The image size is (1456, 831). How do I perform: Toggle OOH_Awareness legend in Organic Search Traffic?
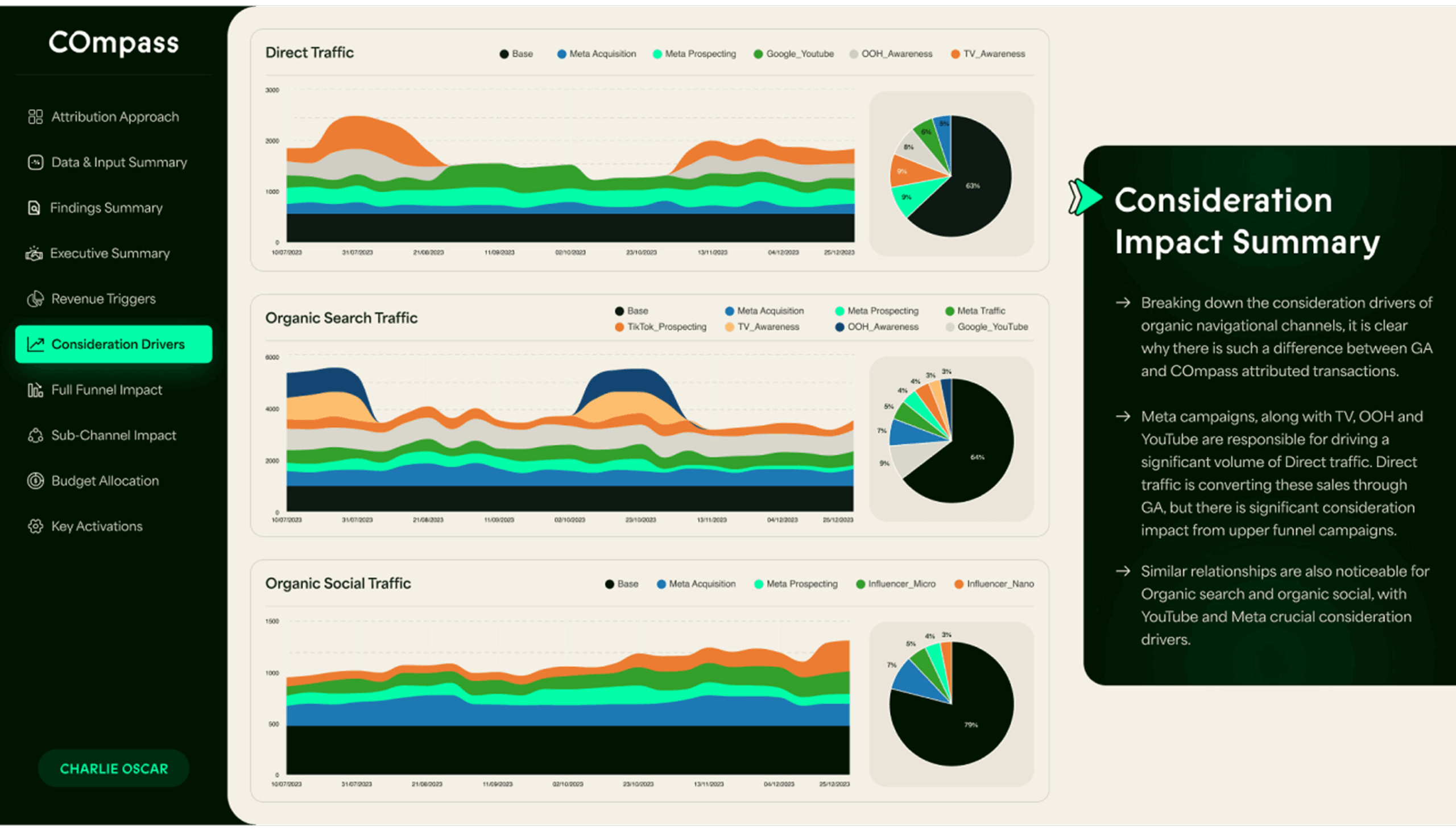pos(882,326)
